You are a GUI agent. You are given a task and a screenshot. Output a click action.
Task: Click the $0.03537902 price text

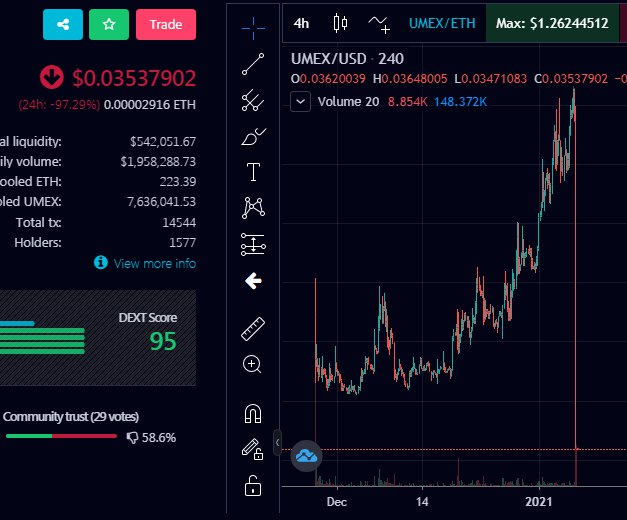click(134, 78)
